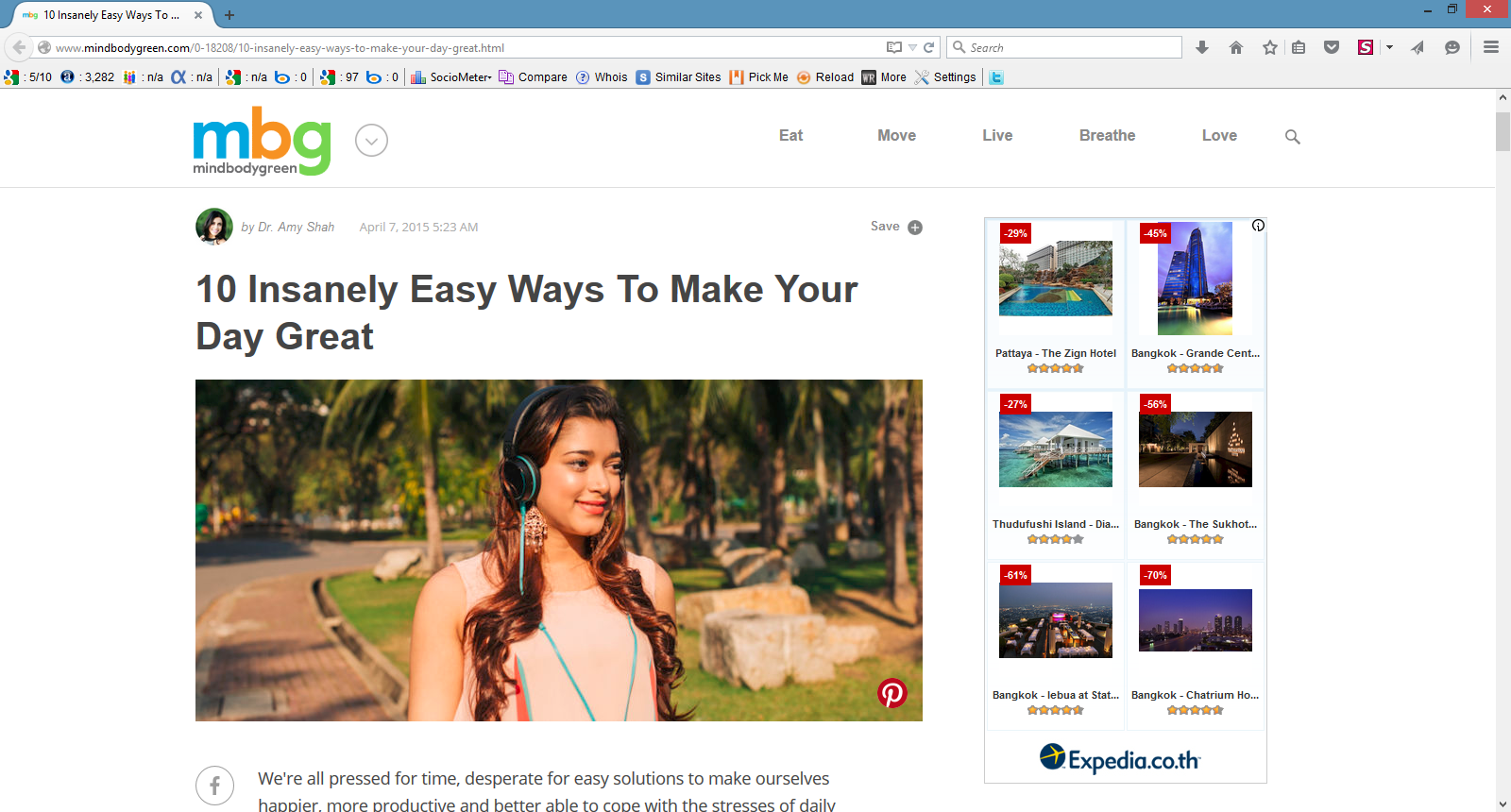Image resolution: width=1511 pixels, height=812 pixels.
Task: Open the S extension dropdown arrow
Action: pos(1389,47)
